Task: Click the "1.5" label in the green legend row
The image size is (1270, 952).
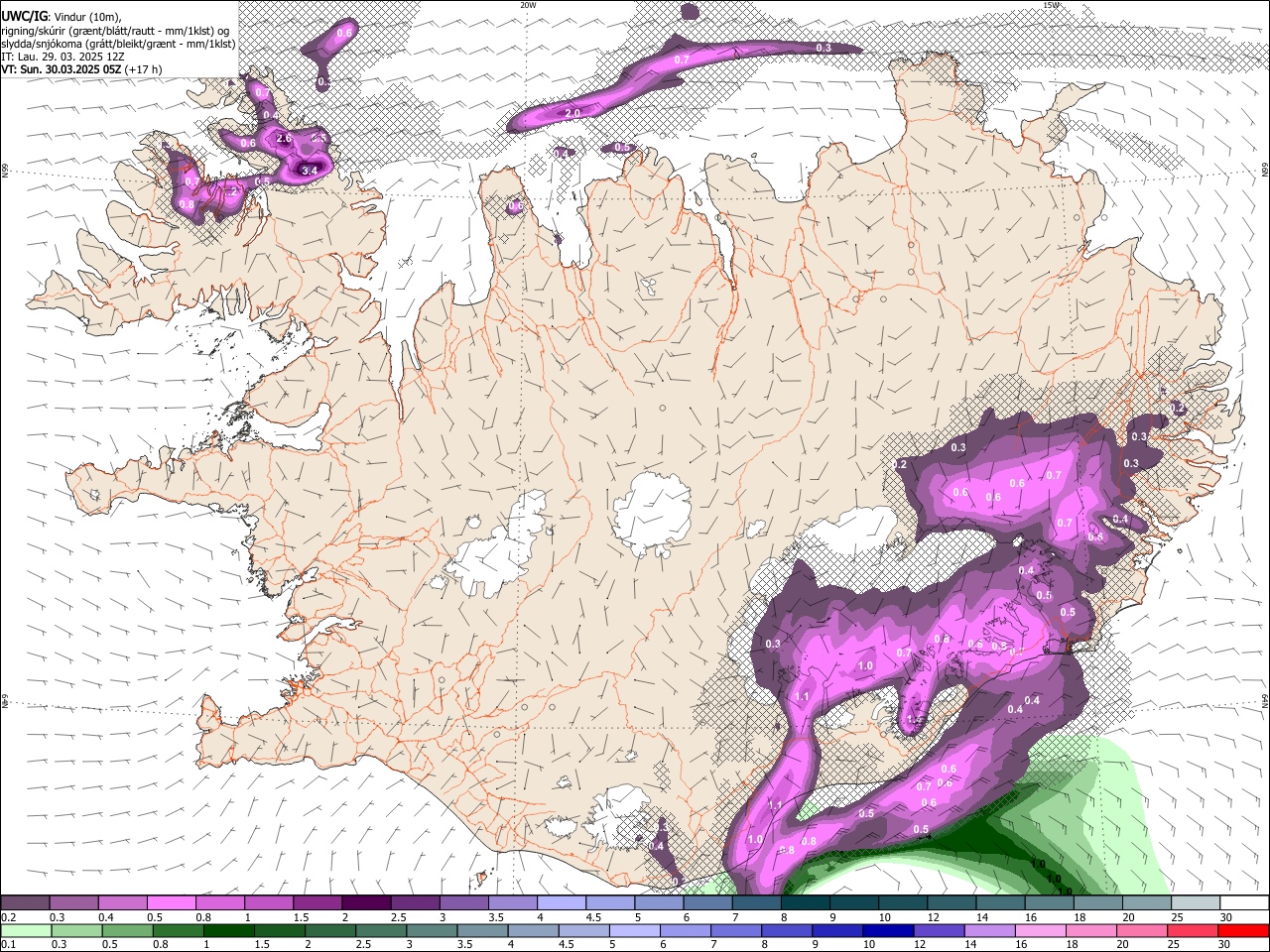Action: [x=262, y=945]
